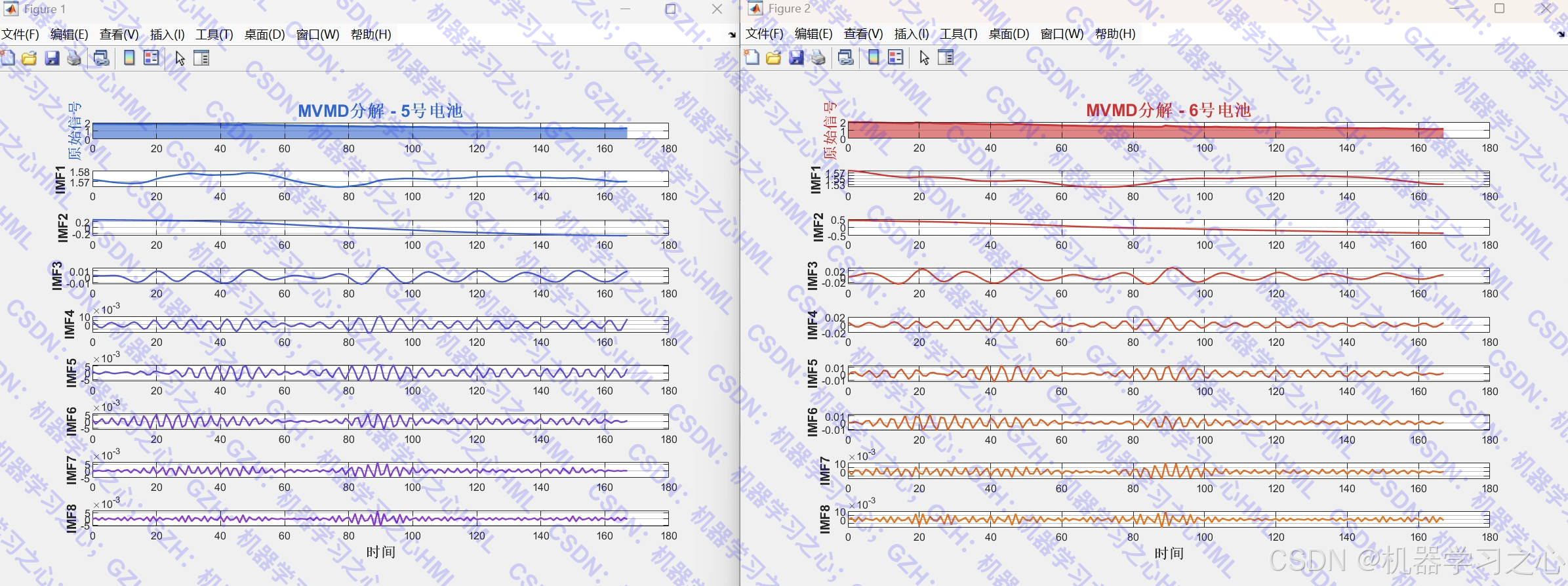
Task: Open 插入(I) menu in Figure 2
Action: [x=912, y=33]
